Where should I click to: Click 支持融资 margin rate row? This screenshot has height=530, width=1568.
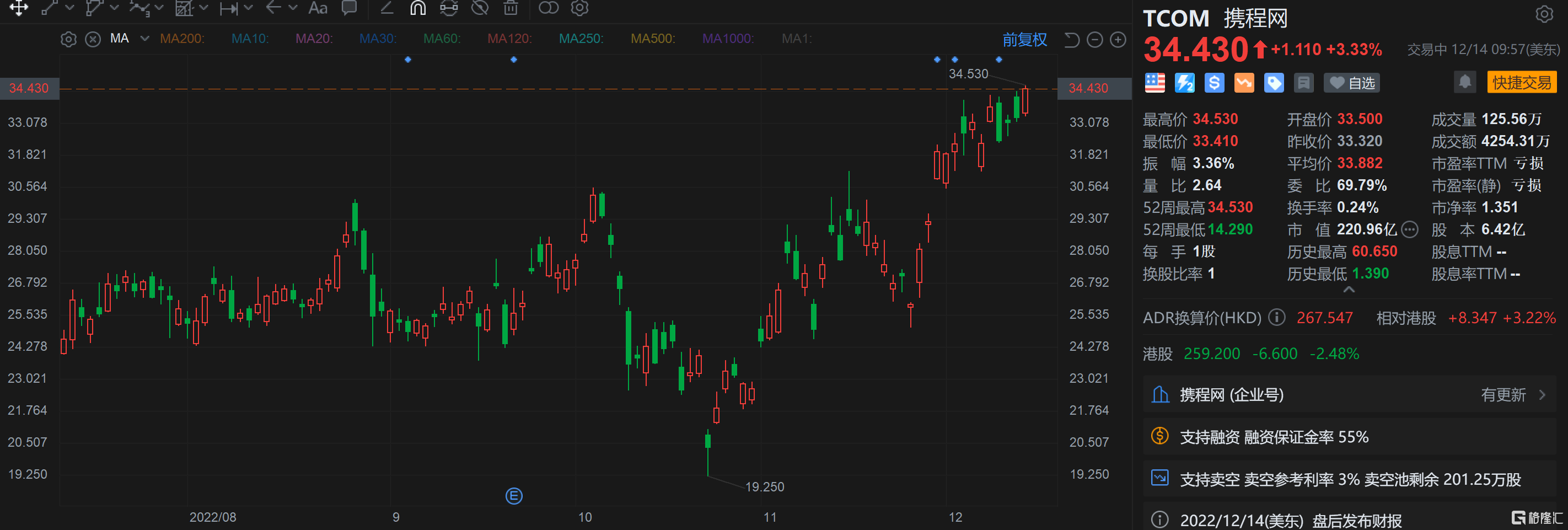click(x=1350, y=437)
